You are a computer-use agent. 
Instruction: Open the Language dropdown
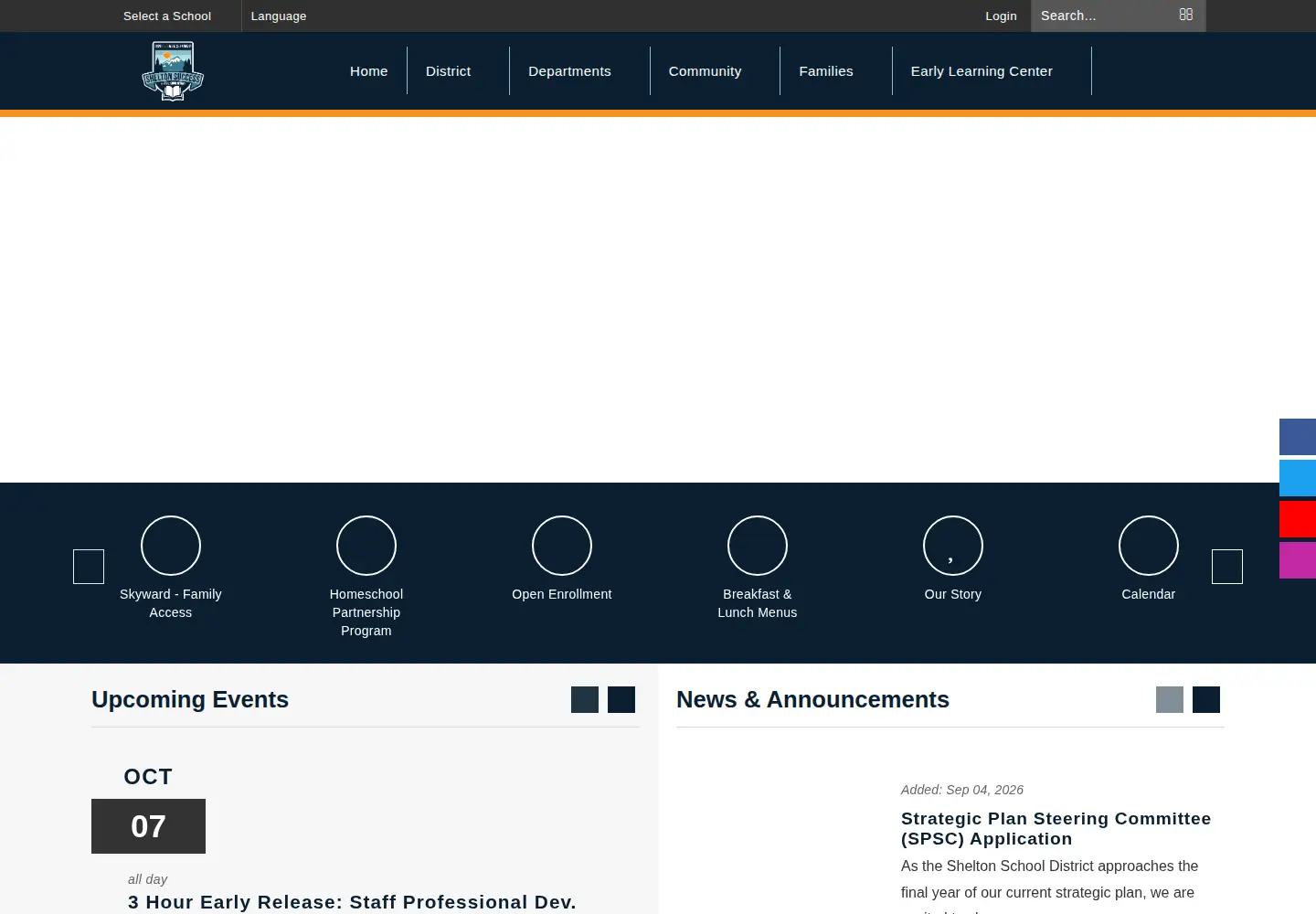tap(279, 16)
